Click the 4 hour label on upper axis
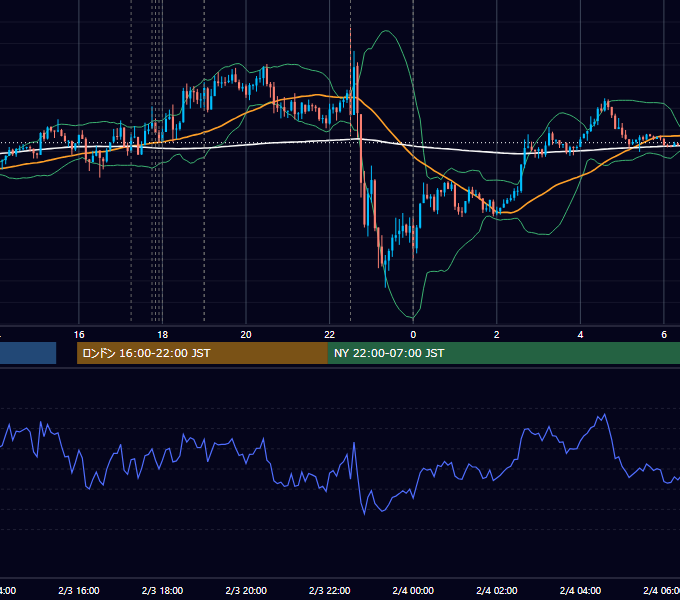This screenshot has height=600, width=680. pyautogui.click(x=580, y=335)
